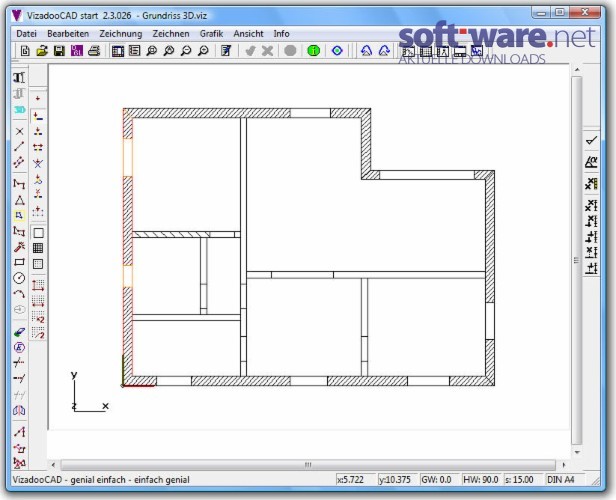
Task: Click the checkmark angle icon on right
Action: click(x=591, y=140)
